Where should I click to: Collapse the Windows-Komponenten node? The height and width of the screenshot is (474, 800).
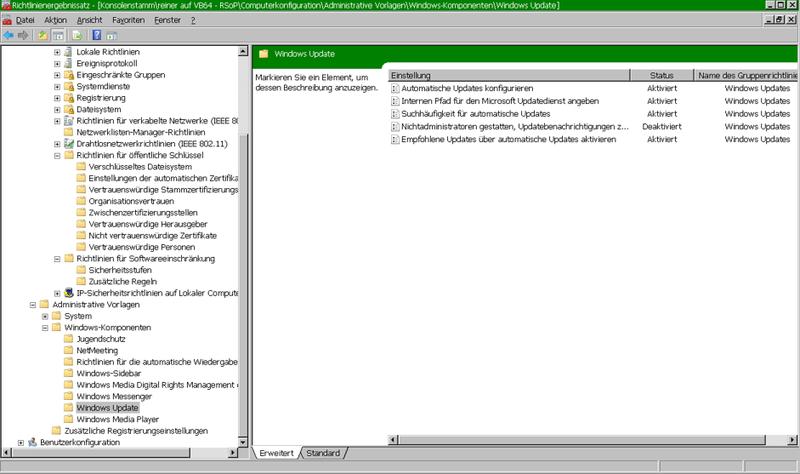point(45,328)
